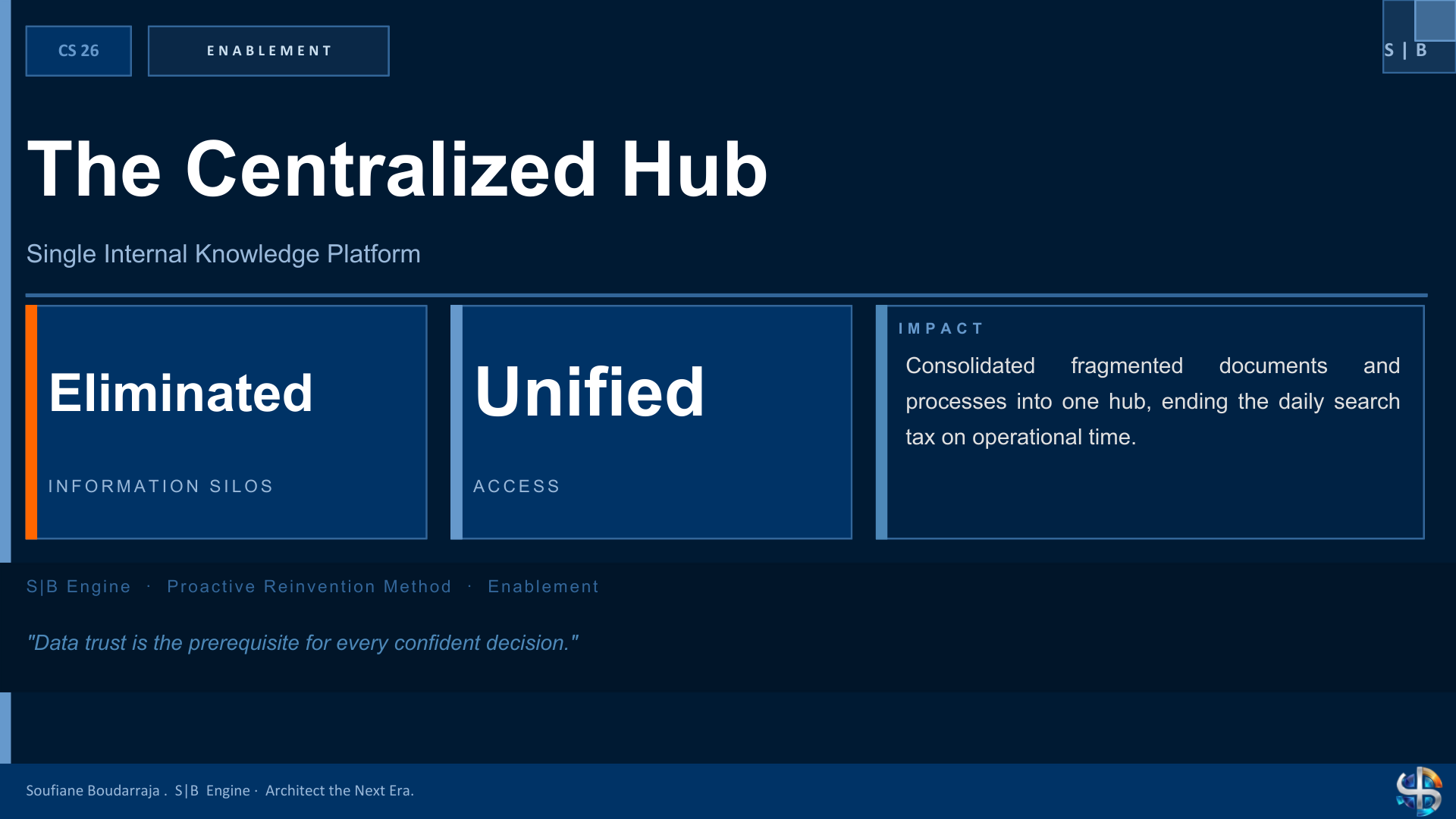Click the IMPACT heading label
Screen dimensions: 1456x819
[941, 329]
